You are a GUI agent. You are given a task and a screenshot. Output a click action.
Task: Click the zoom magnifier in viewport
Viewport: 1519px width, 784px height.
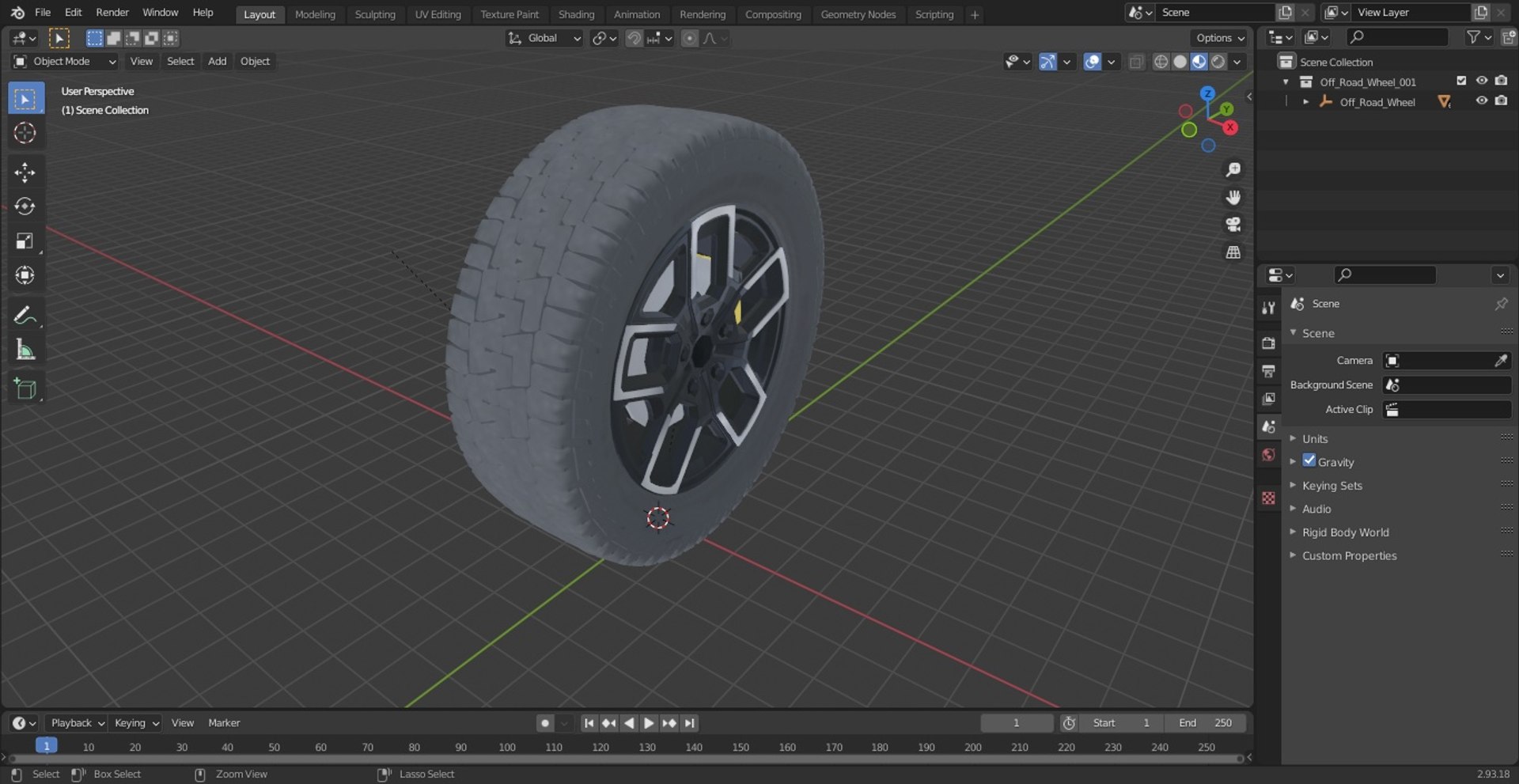(1233, 169)
